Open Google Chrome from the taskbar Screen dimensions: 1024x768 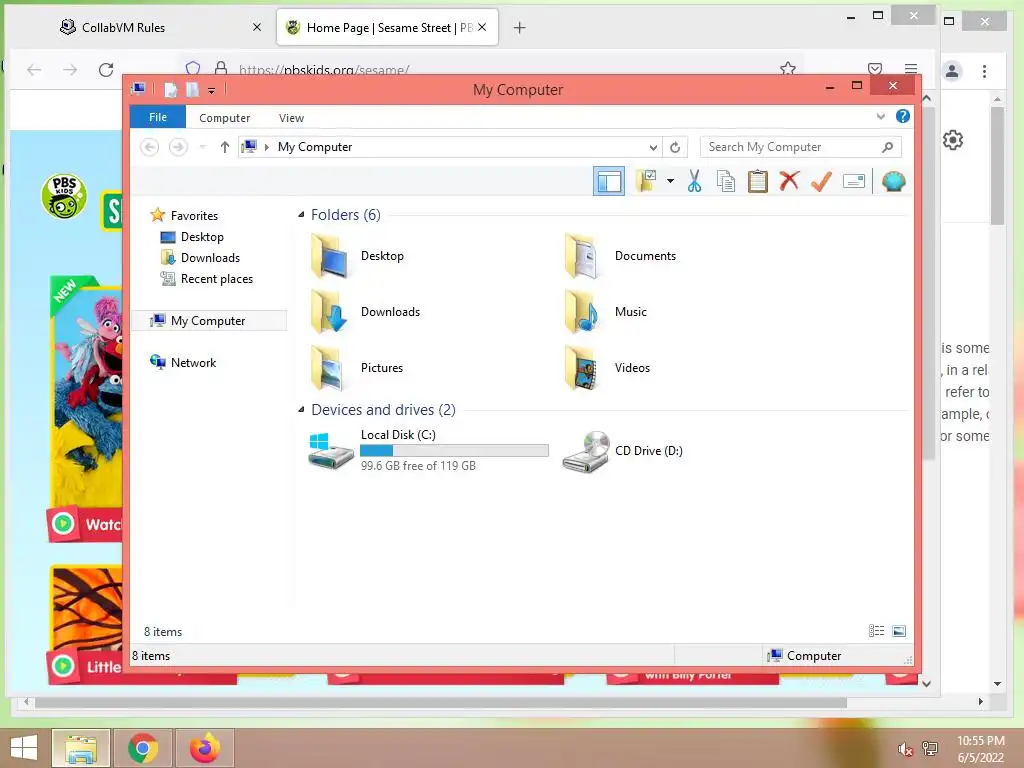point(143,748)
